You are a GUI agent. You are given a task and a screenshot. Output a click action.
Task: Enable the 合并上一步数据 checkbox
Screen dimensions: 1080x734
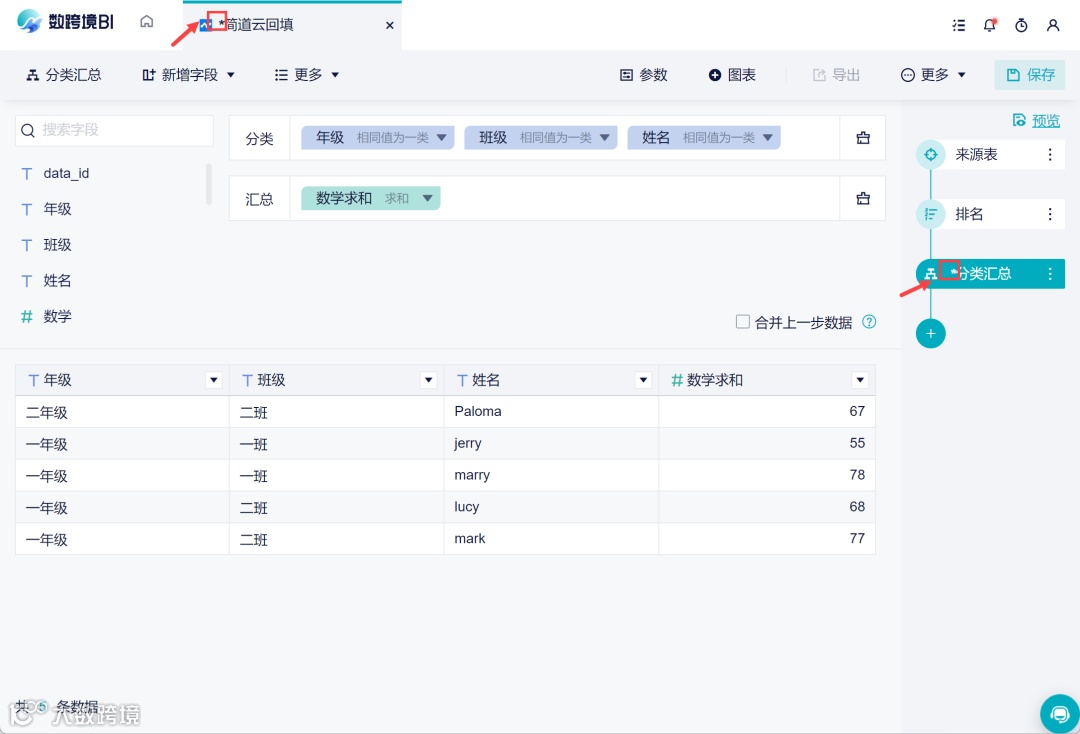pos(742,321)
